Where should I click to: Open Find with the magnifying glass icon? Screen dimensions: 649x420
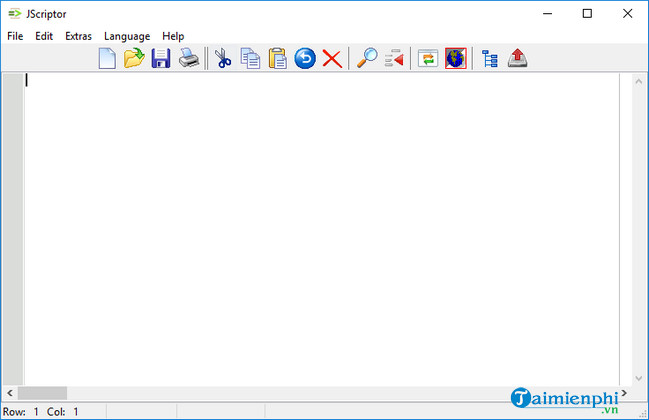pos(367,59)
